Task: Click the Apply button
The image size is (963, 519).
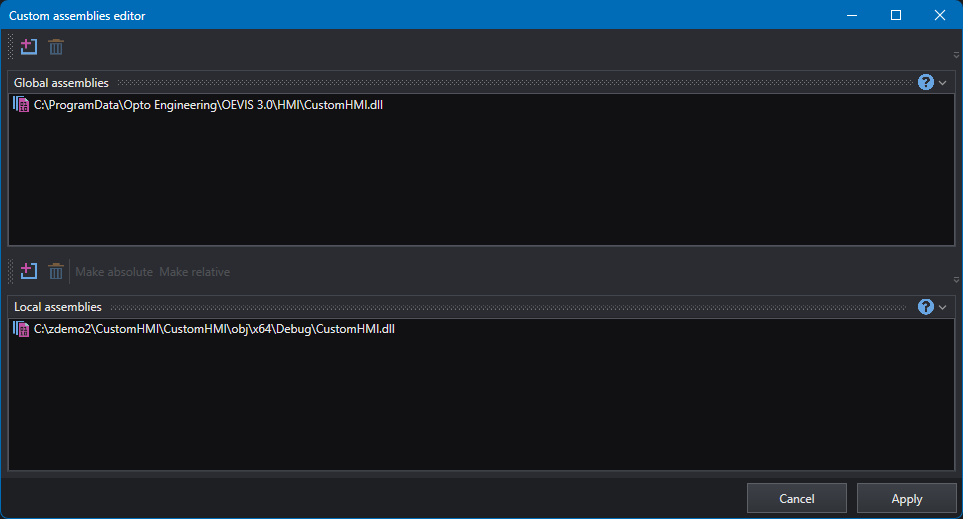Action: pyautogui.click(x=906, y=498)
